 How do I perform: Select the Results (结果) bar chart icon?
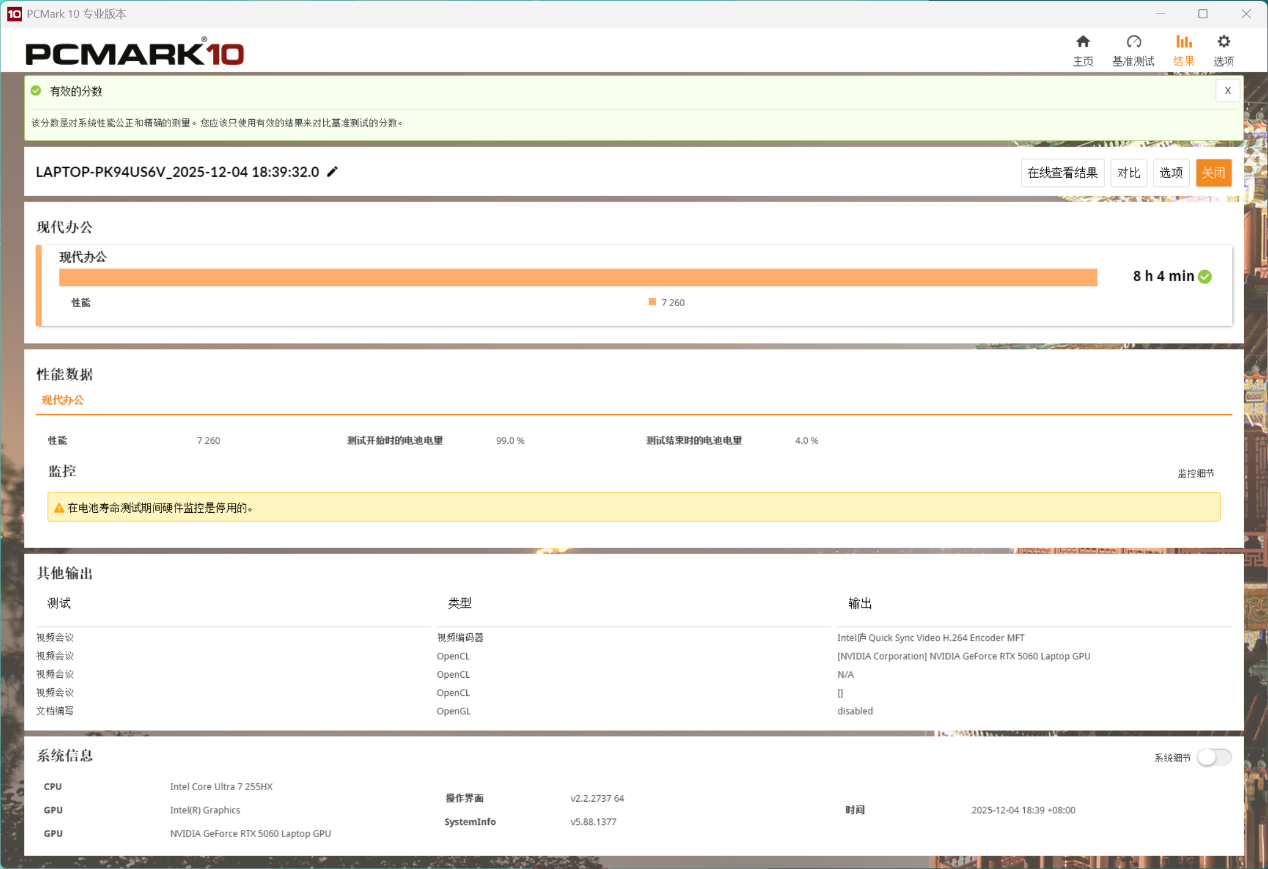coord(1183,42)
